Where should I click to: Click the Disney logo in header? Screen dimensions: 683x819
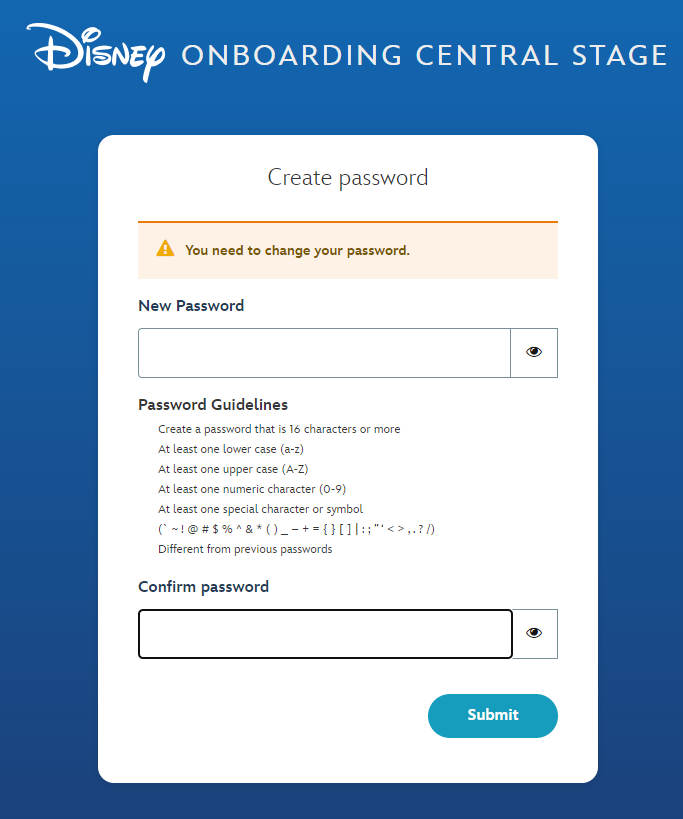[x=96, y=53]
